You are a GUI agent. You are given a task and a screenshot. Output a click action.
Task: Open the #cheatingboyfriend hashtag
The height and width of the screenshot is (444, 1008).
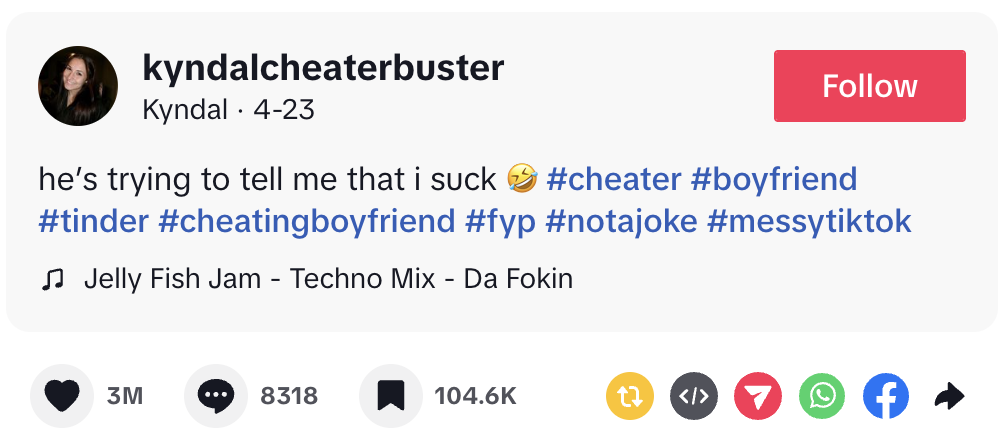(307, 220)
